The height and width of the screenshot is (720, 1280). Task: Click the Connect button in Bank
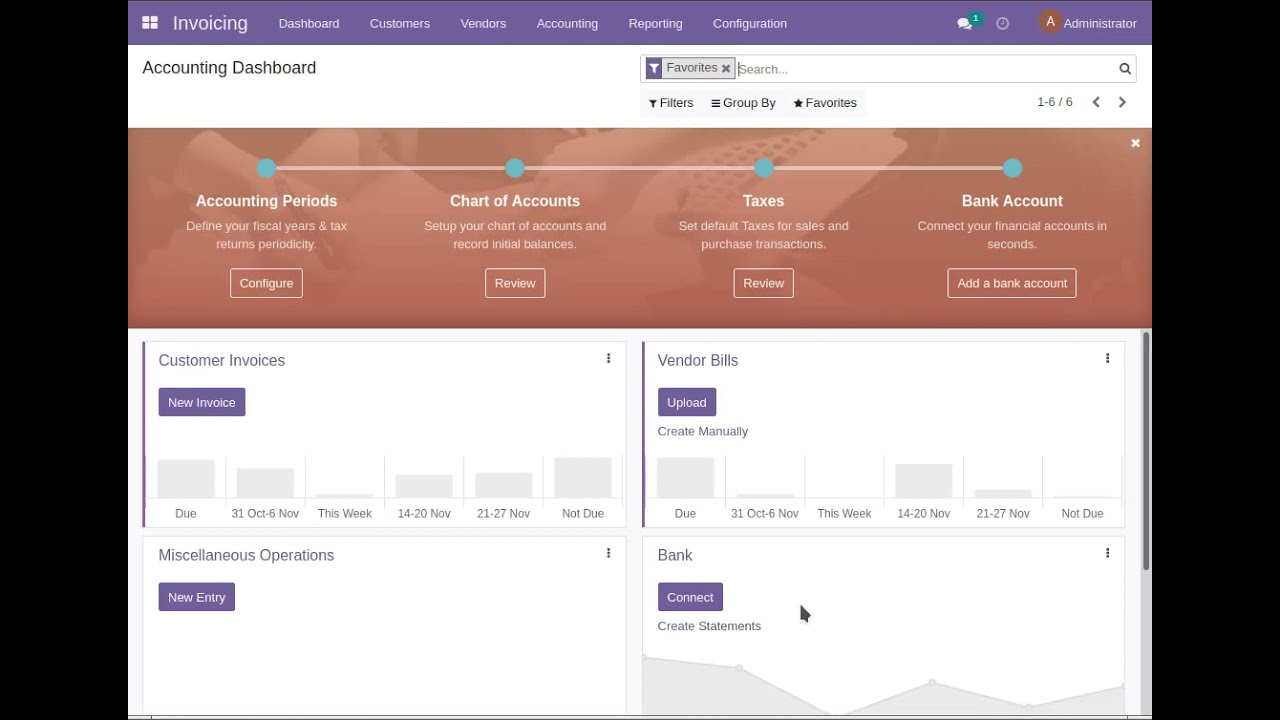pos(690,597)
